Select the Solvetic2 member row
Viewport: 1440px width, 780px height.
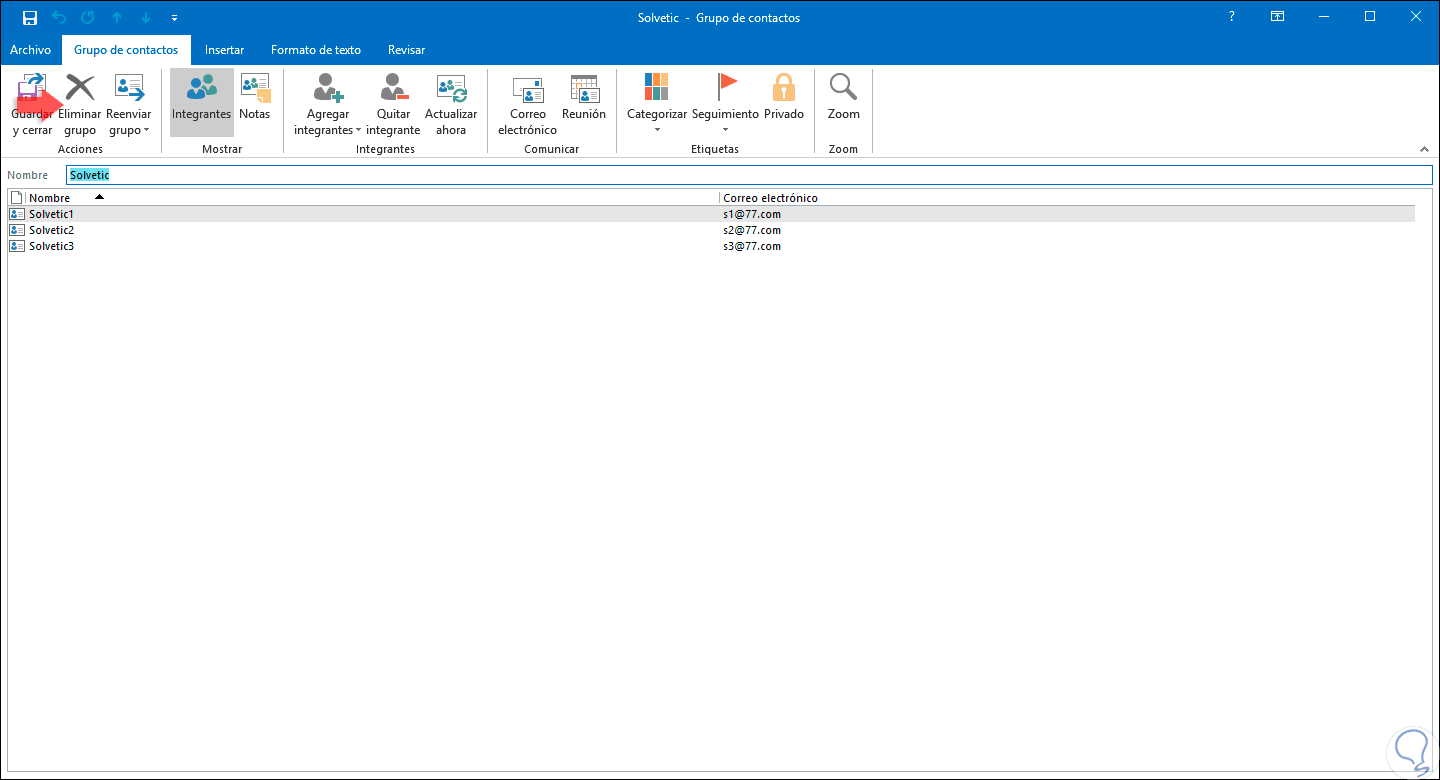712,230
